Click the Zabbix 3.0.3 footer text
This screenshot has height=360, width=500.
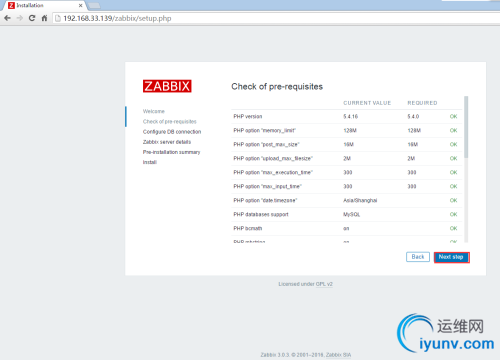point(306,355)
